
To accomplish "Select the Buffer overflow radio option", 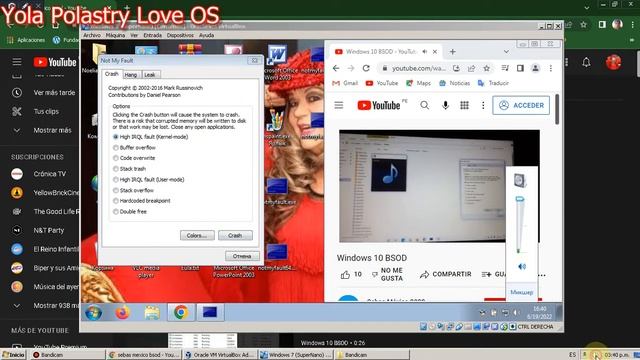I will (134, 147).
